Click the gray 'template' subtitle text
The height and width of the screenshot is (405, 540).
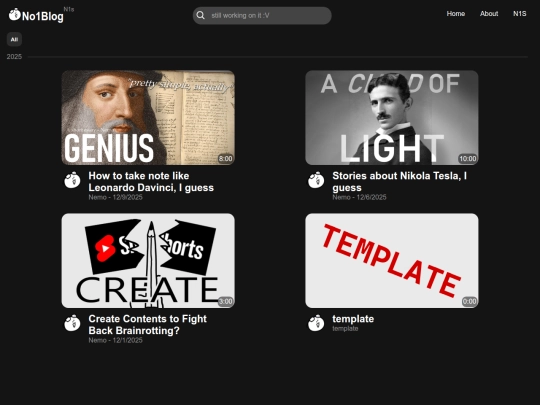[x=345, y=329]
